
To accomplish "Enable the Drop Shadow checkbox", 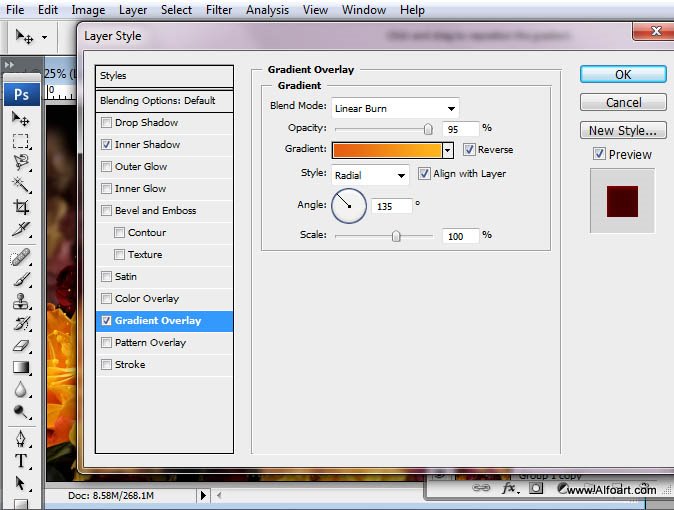I will [106, 123].
